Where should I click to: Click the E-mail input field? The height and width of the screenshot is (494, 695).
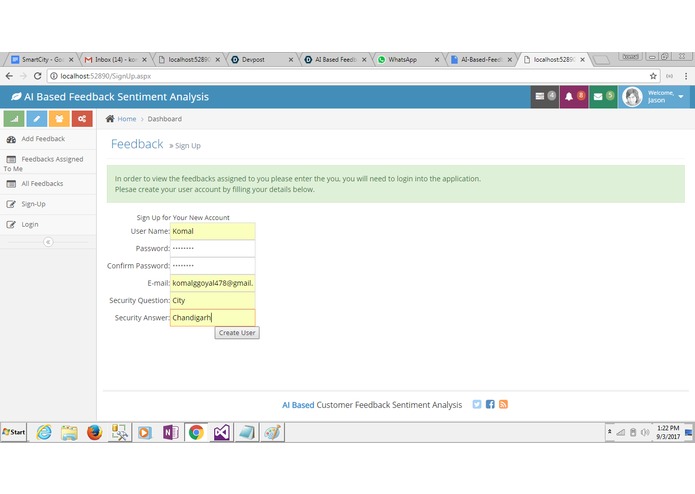pos(212,283)
